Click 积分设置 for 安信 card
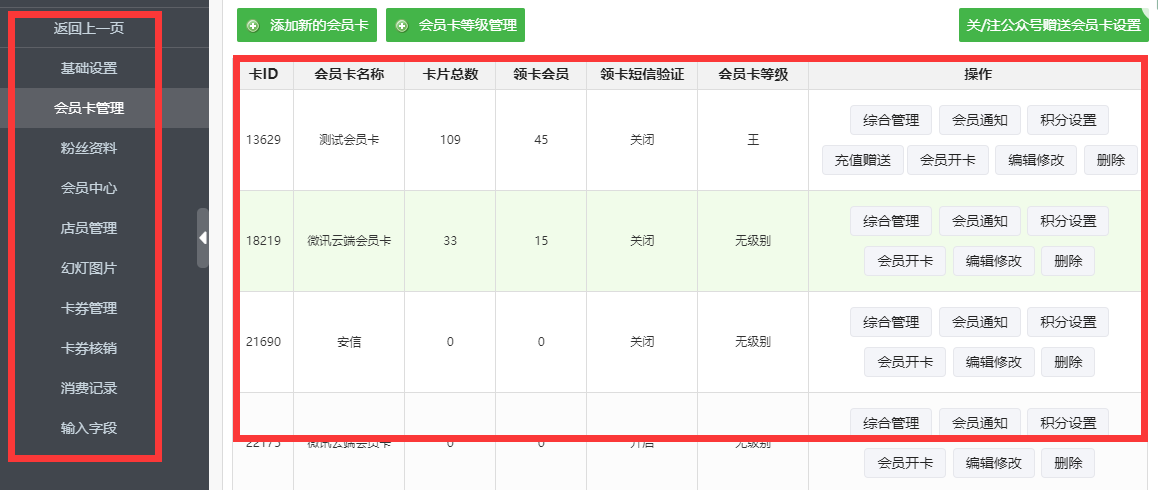1158x490 pixels. pos(1068,322)
